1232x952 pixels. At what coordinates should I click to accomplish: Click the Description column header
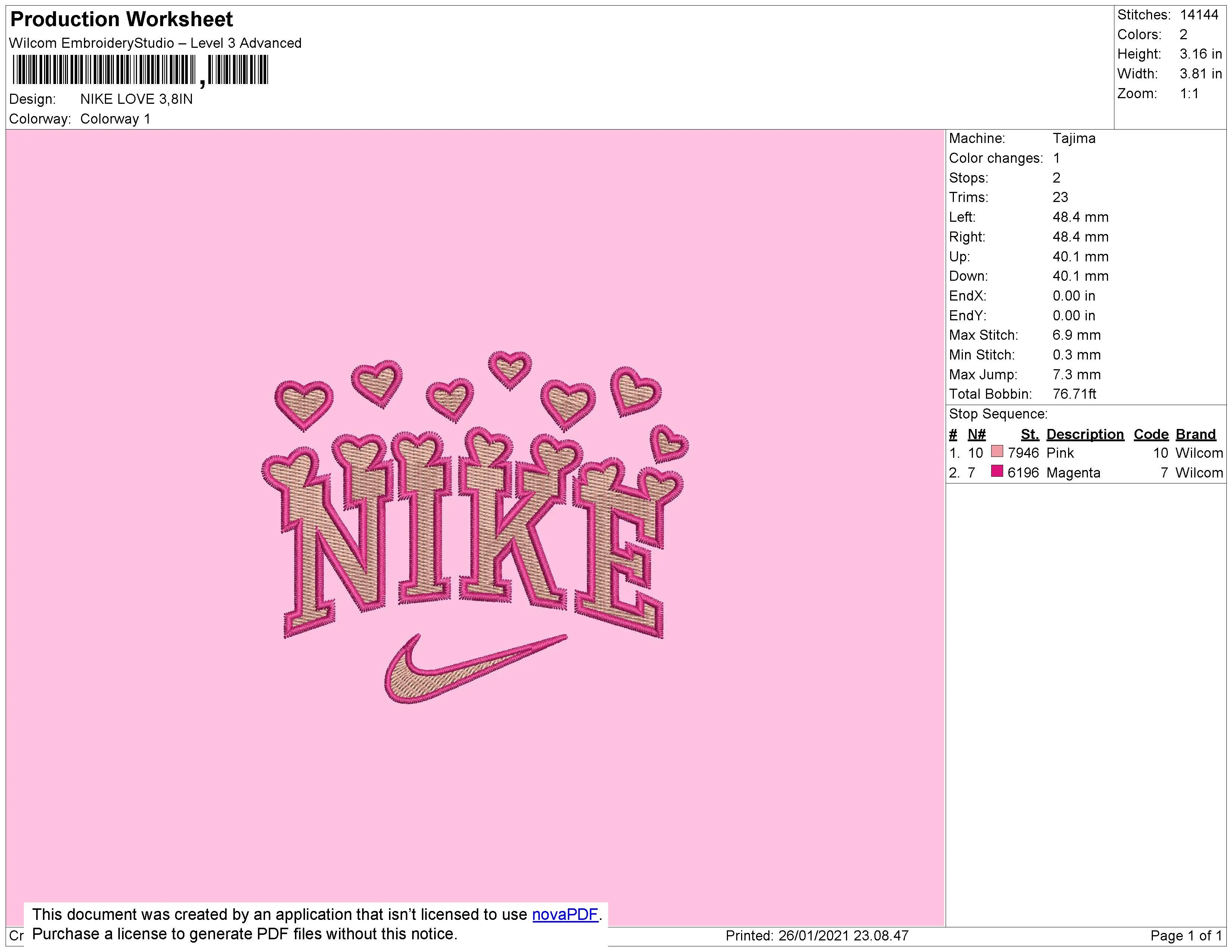click(x=1085, y=434)
